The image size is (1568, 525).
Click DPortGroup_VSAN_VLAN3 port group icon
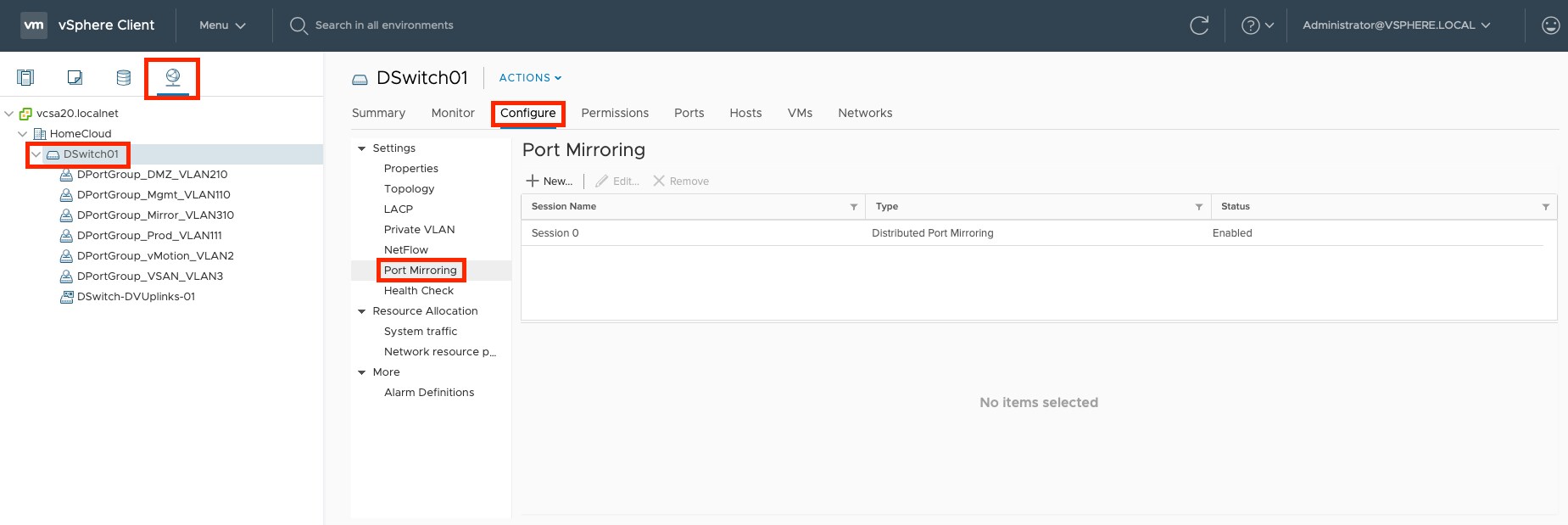tap(66, 276)
